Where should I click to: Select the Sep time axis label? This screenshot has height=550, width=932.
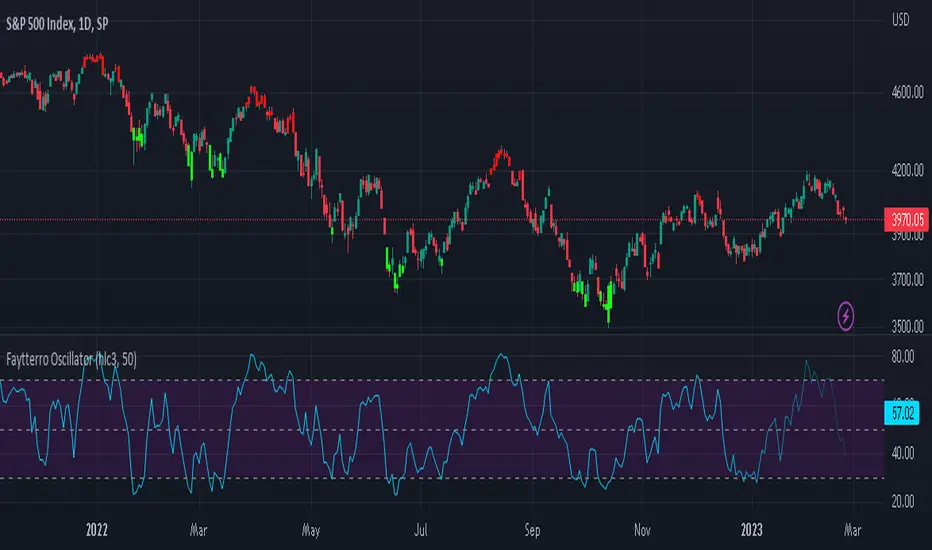(x=532, y=530)
